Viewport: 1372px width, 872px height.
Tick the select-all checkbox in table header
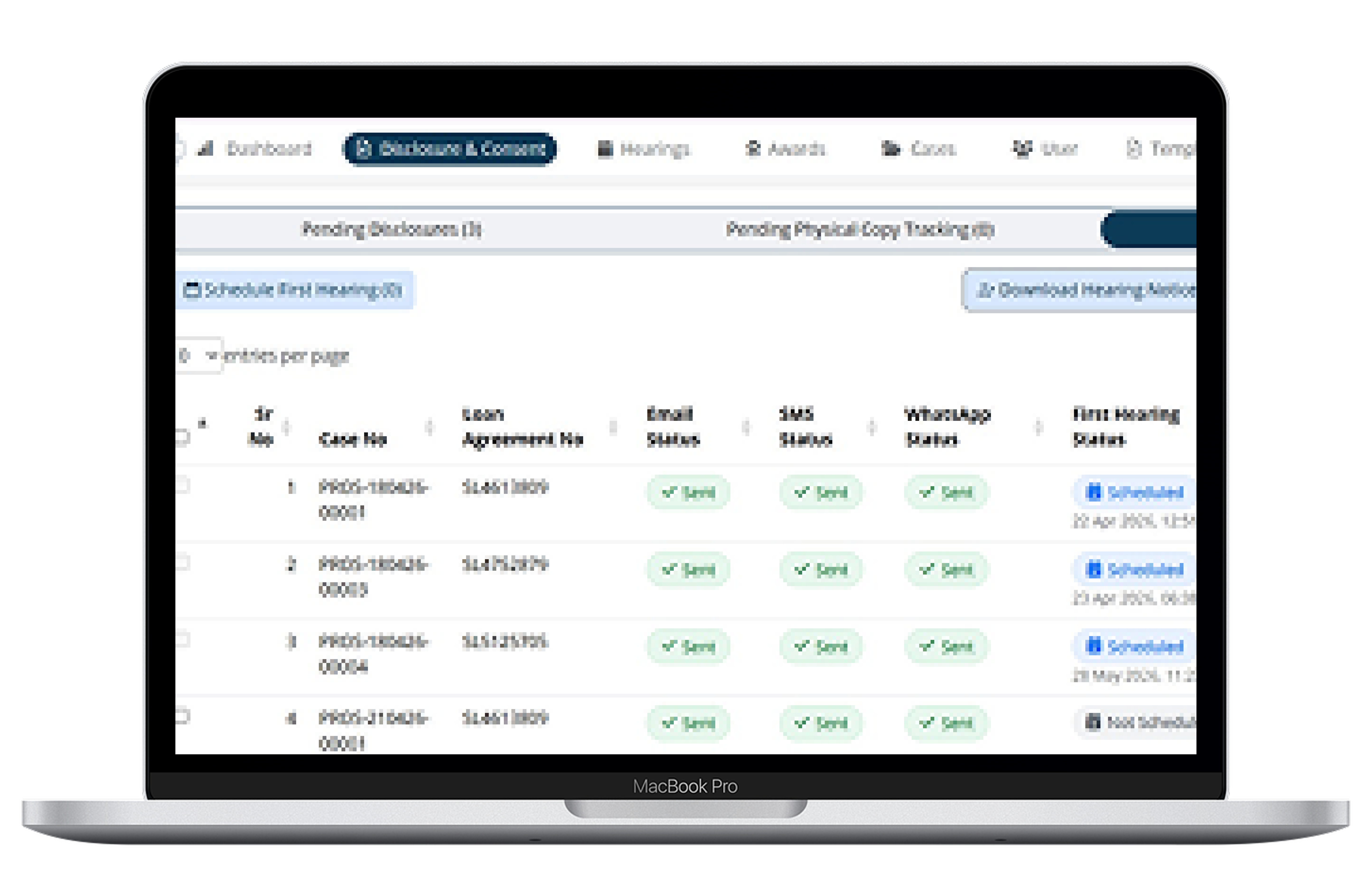(x=182, y=437)
